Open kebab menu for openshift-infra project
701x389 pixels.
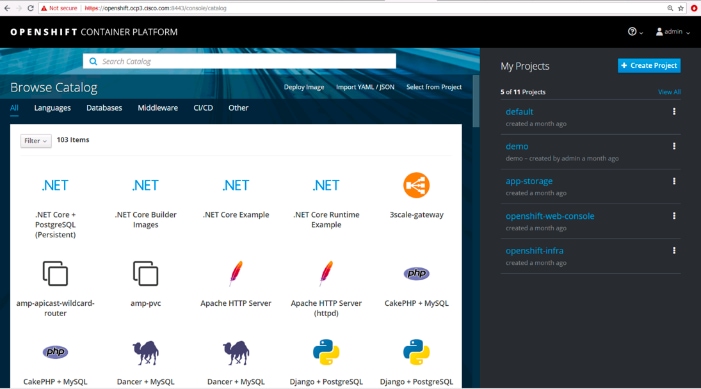point(674,251)
